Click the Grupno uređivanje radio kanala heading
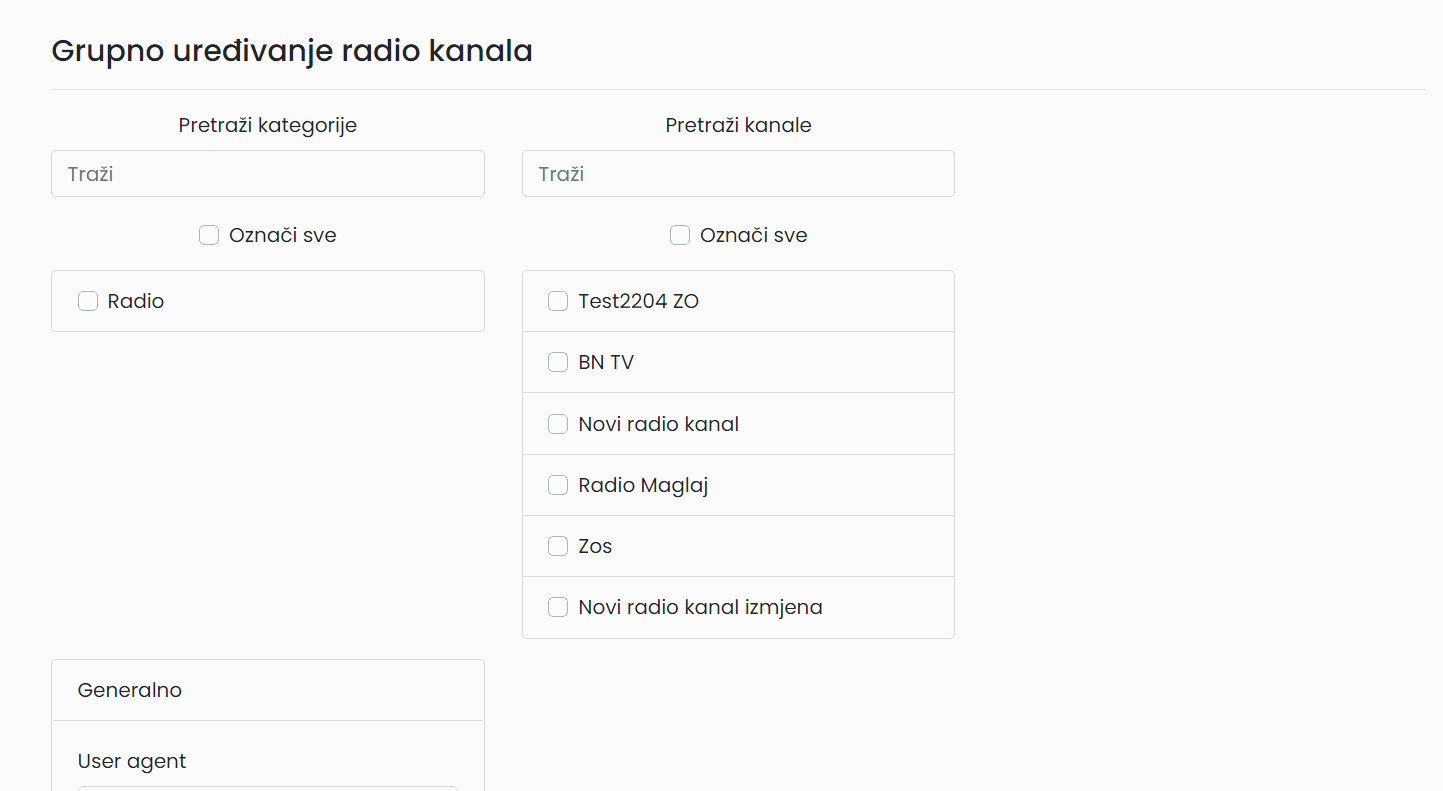 pyautogui.click(x=292, y=51)
